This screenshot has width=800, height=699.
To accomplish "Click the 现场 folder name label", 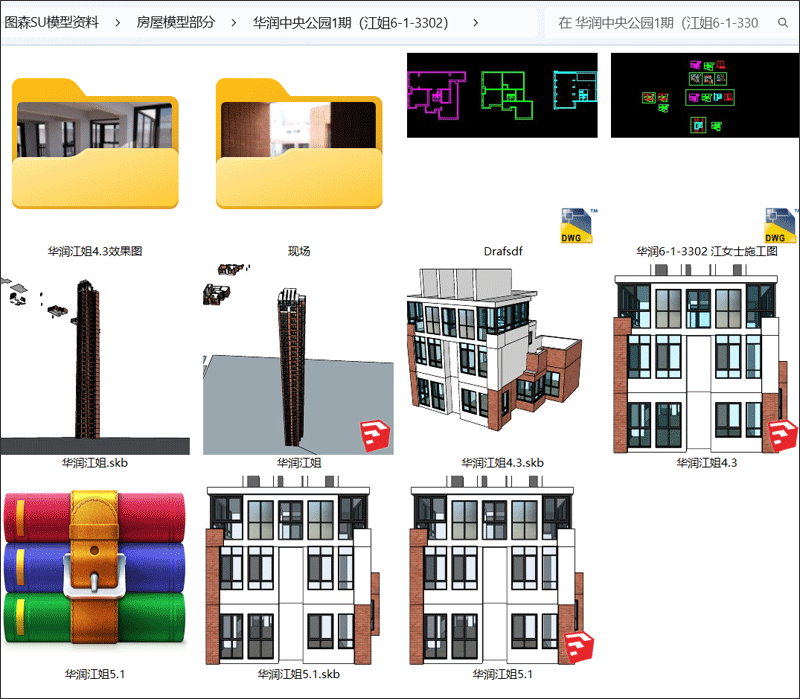I will pos(299,251).
